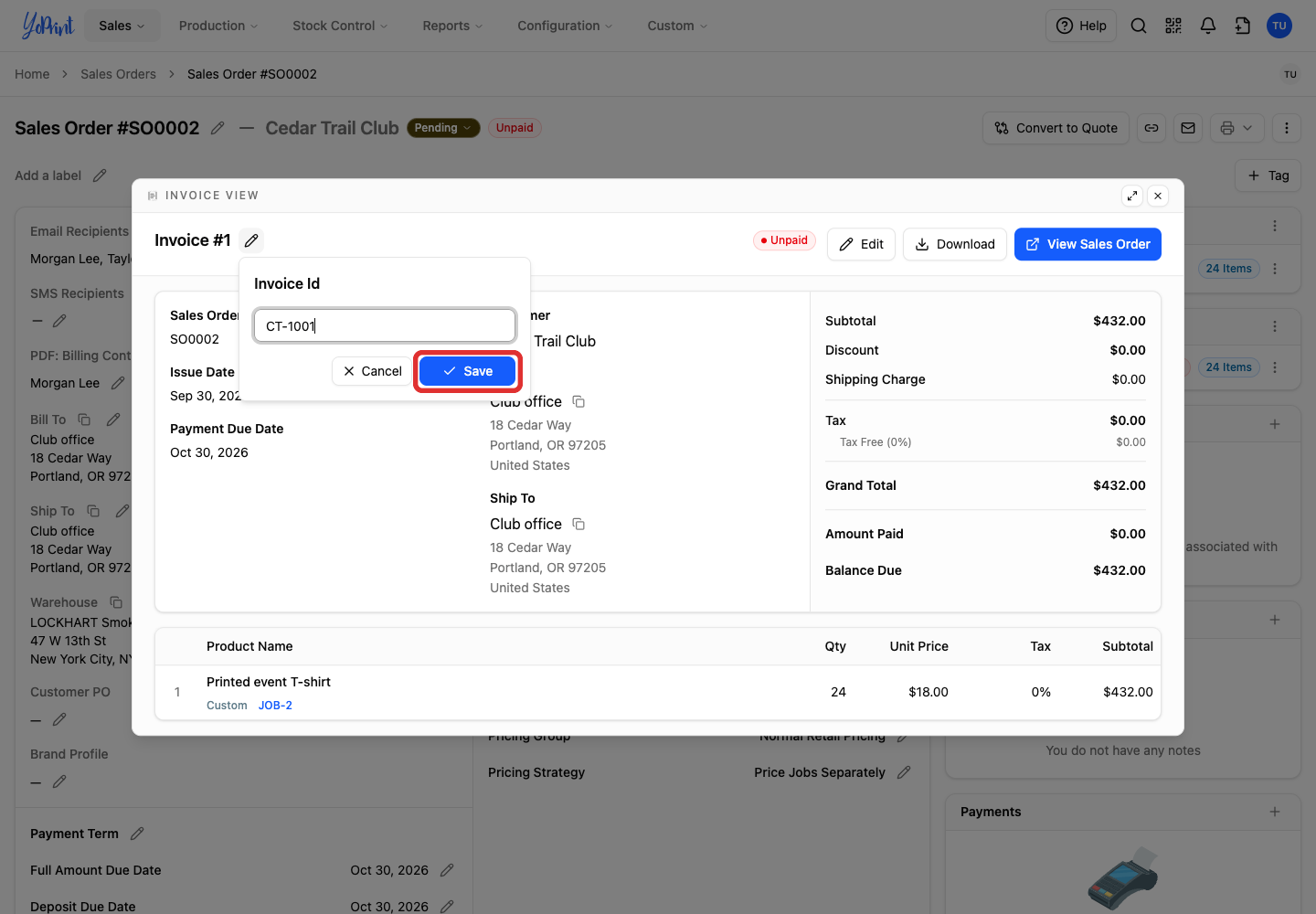Edit the Sales Order #SO0002 title pencil
This screenshot has width=1316, height=914.
coord(218,128)
